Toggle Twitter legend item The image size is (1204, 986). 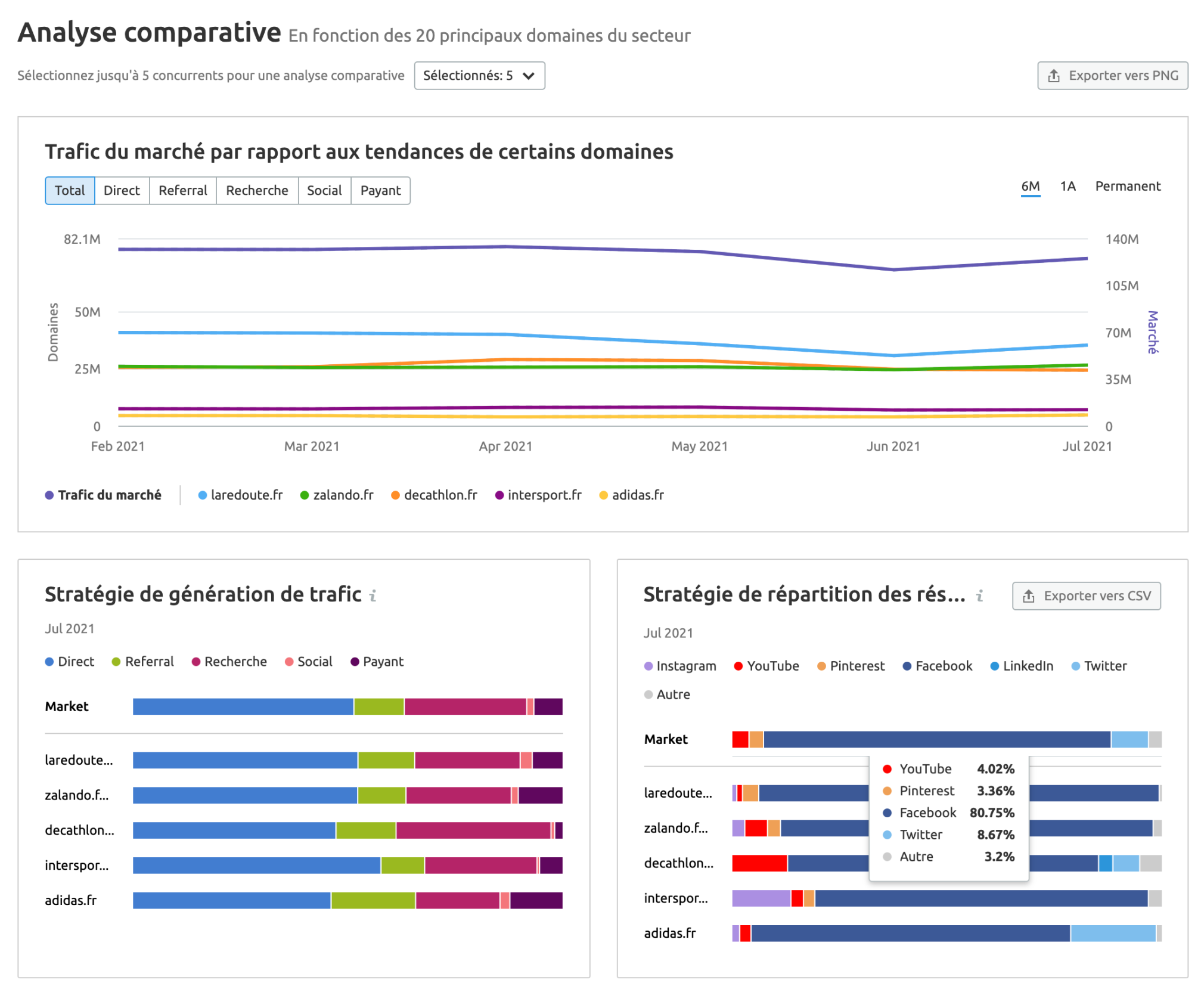tap(1099, 665)
